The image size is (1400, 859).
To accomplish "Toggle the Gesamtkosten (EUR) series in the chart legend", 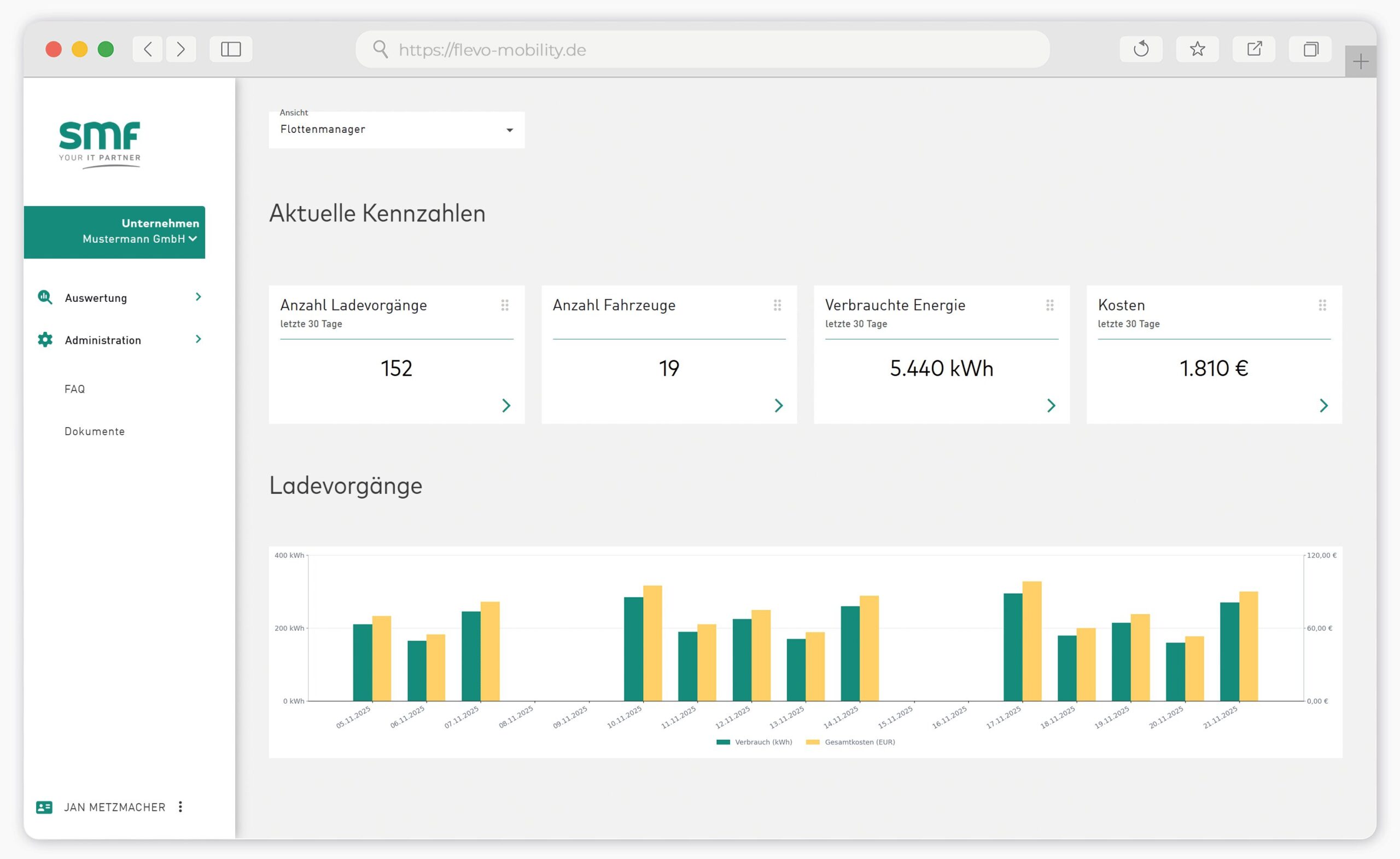I will tap(850, 742).
